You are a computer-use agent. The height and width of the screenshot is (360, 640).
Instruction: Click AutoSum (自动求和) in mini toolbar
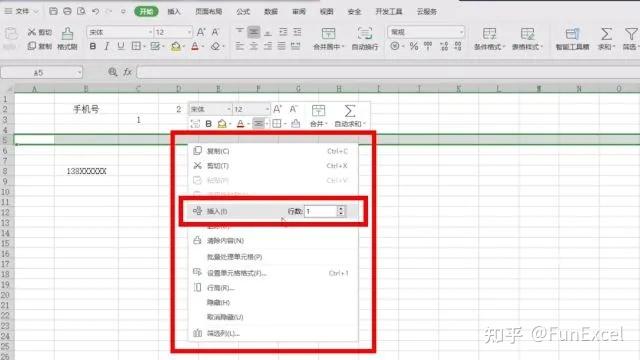tap(349, 116)
